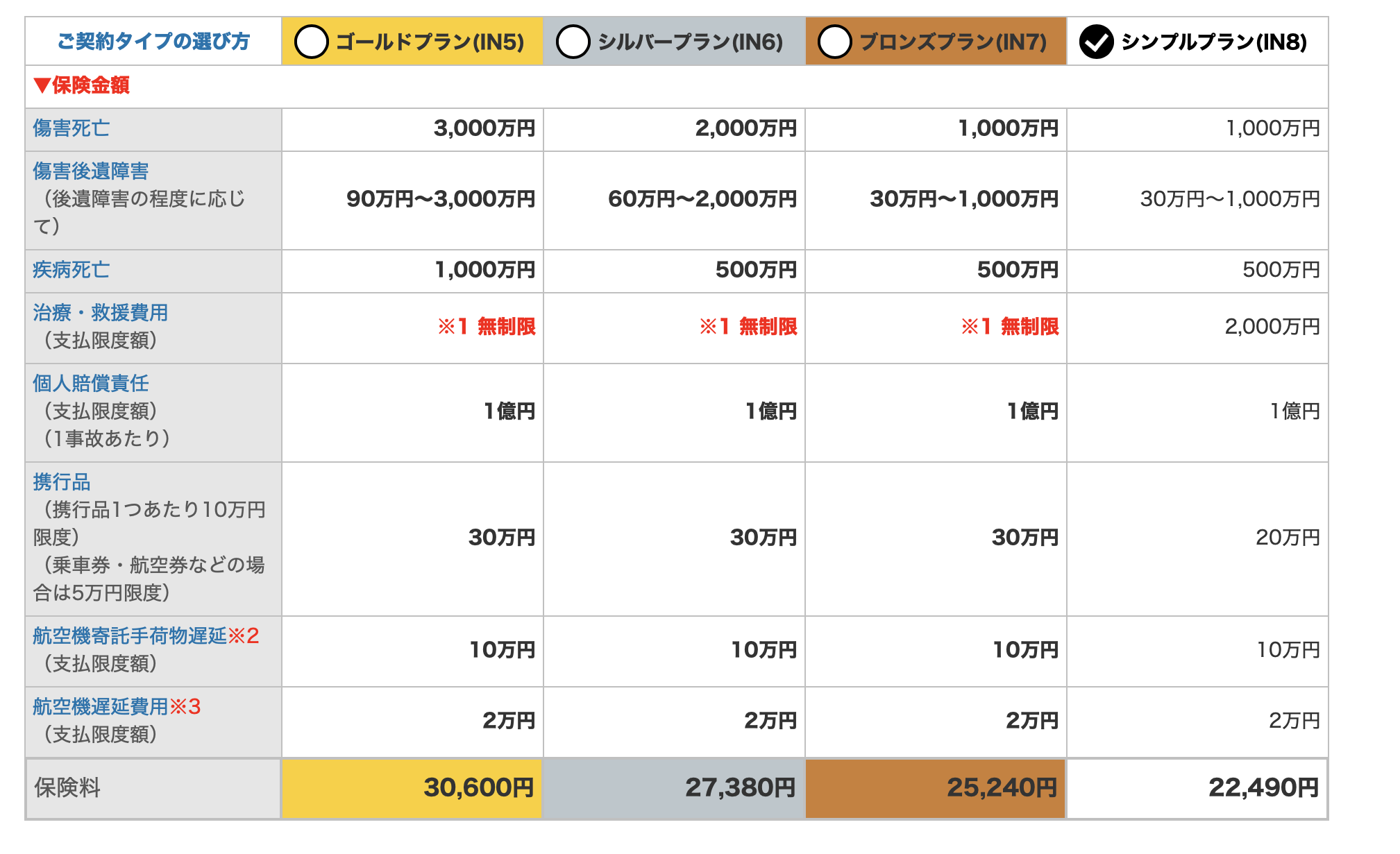Click the bronze 25,240円 premium cell
This screenshot has height=854, width=1400.
[935, 788]
